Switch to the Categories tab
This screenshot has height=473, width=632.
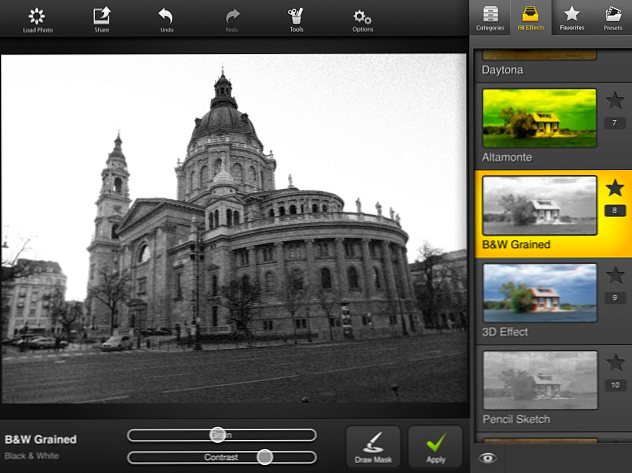click(490, 18)
